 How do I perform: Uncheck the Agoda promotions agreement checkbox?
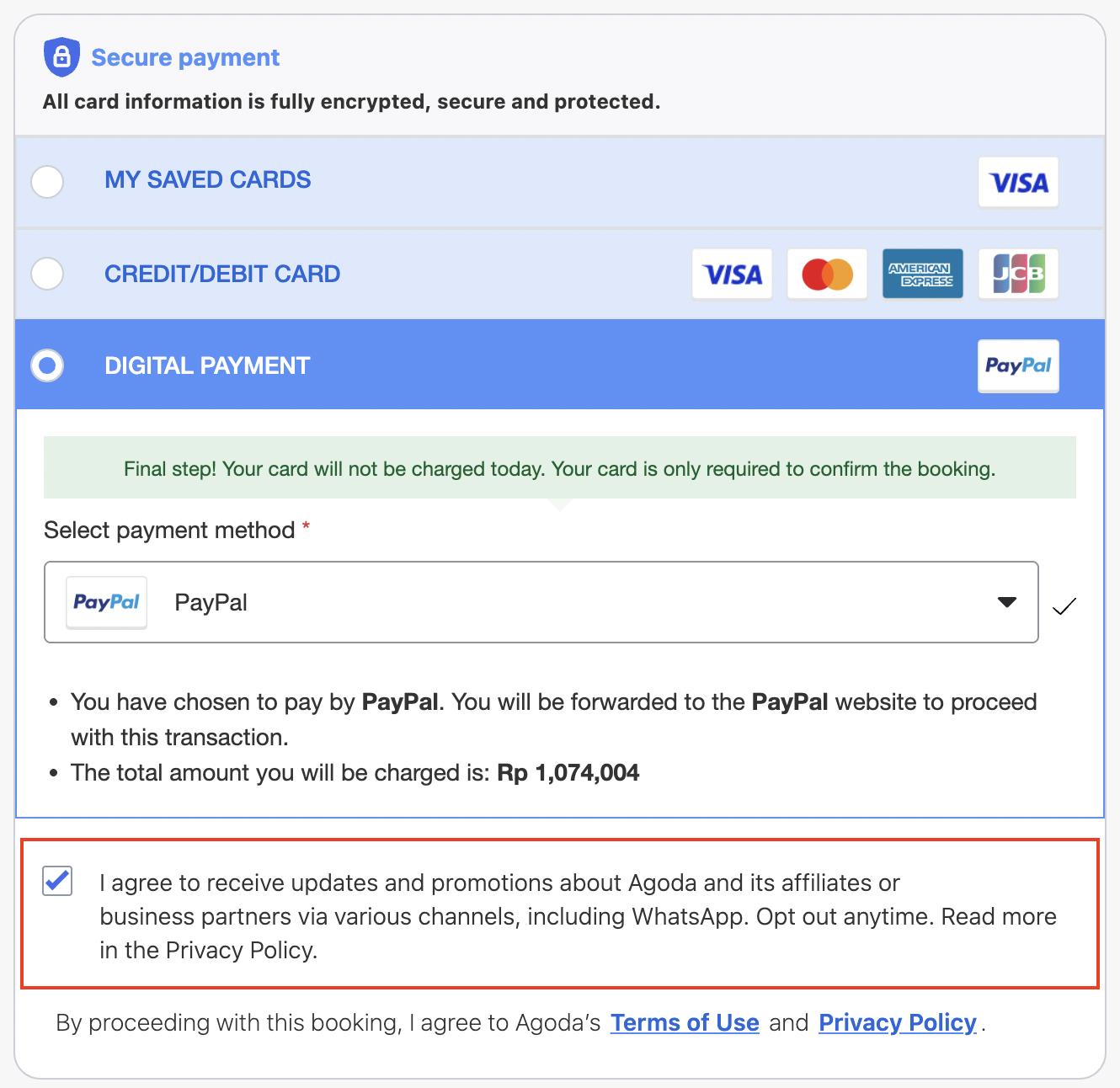[x=56, y=882]
